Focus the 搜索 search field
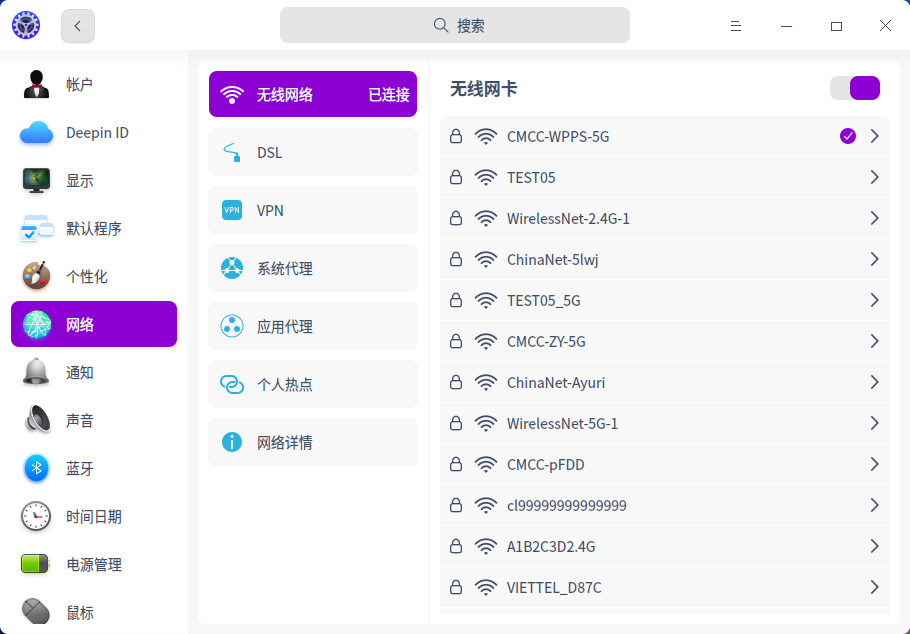Image resolution: width=910 pixels, height=634 pixels. (x=454, y=25)
